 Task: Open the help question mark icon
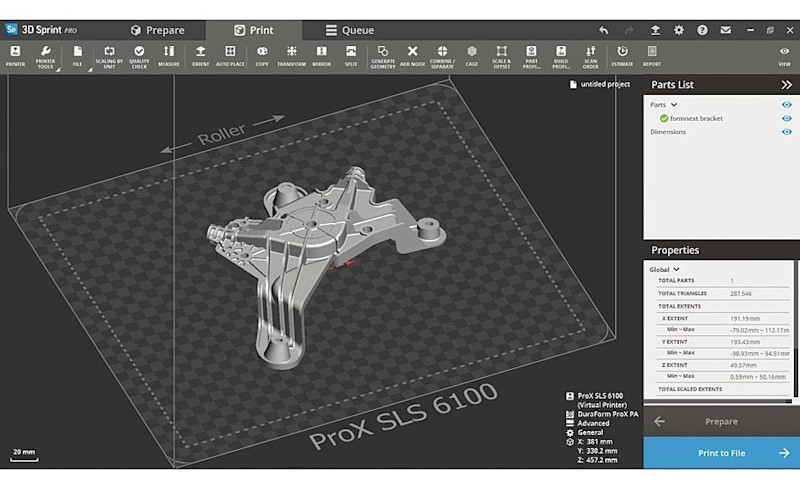[x=703, y=30]
